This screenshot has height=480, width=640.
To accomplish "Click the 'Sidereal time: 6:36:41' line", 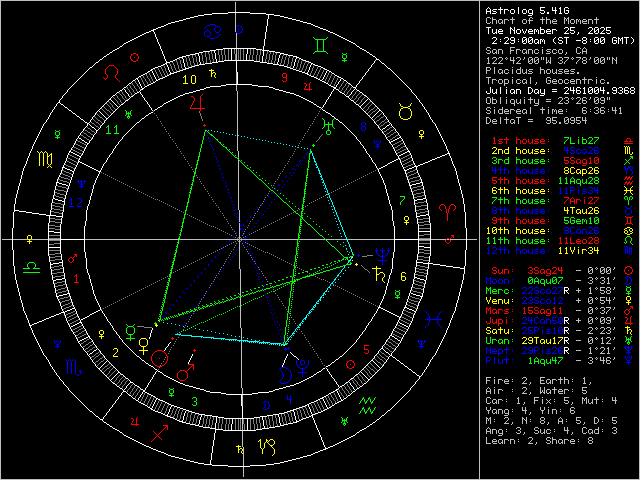I will [554, 111].
